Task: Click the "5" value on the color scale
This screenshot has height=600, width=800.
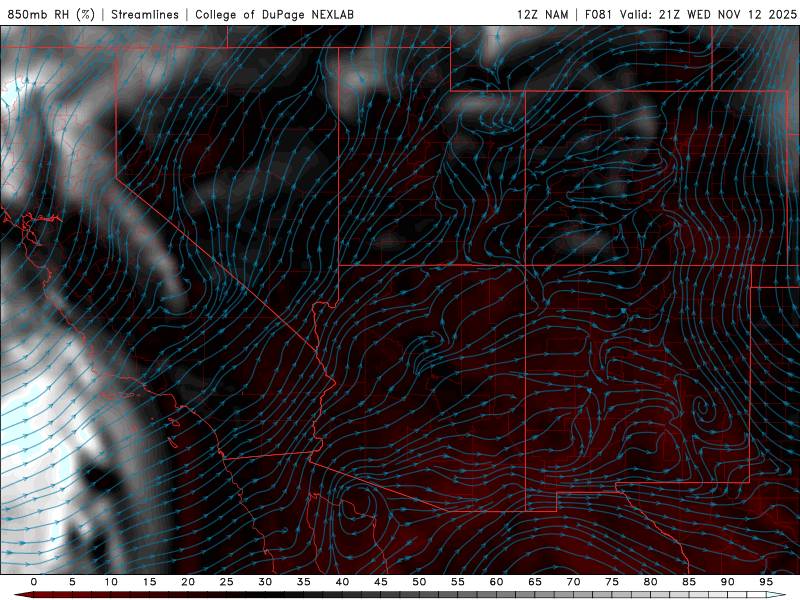Action: 72,582
